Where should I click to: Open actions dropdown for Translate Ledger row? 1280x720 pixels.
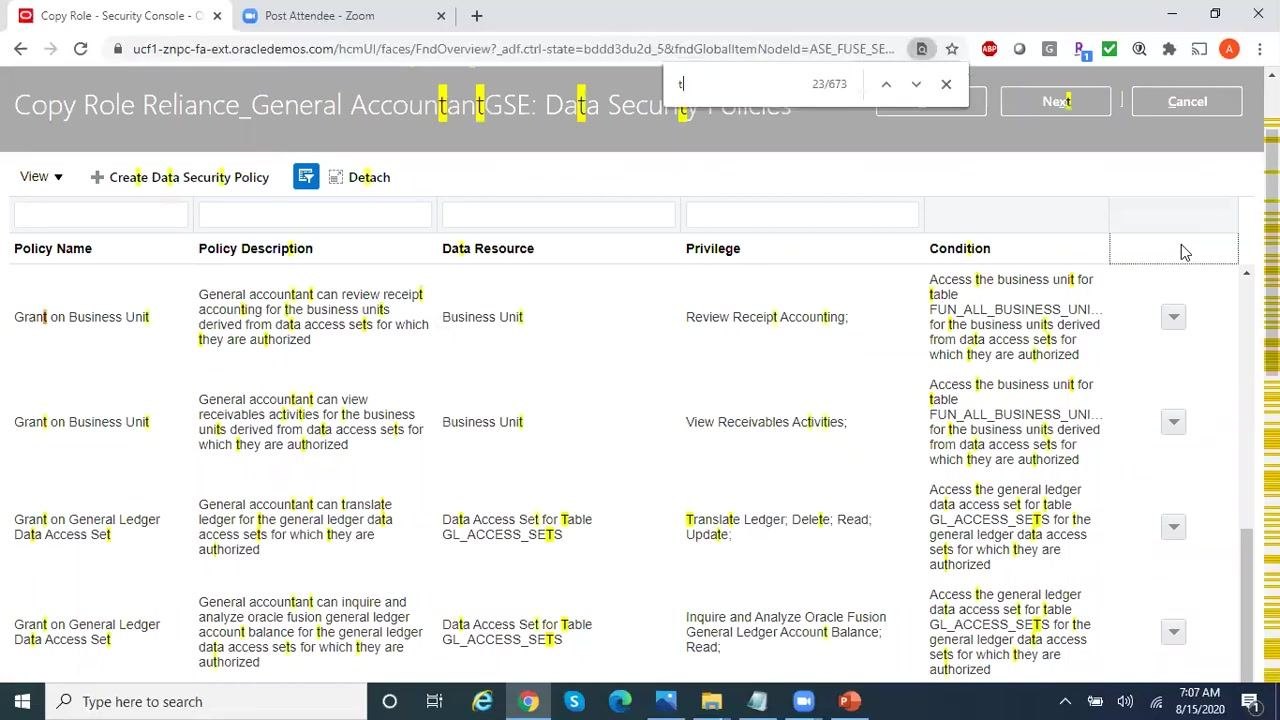click(1173, 527)
